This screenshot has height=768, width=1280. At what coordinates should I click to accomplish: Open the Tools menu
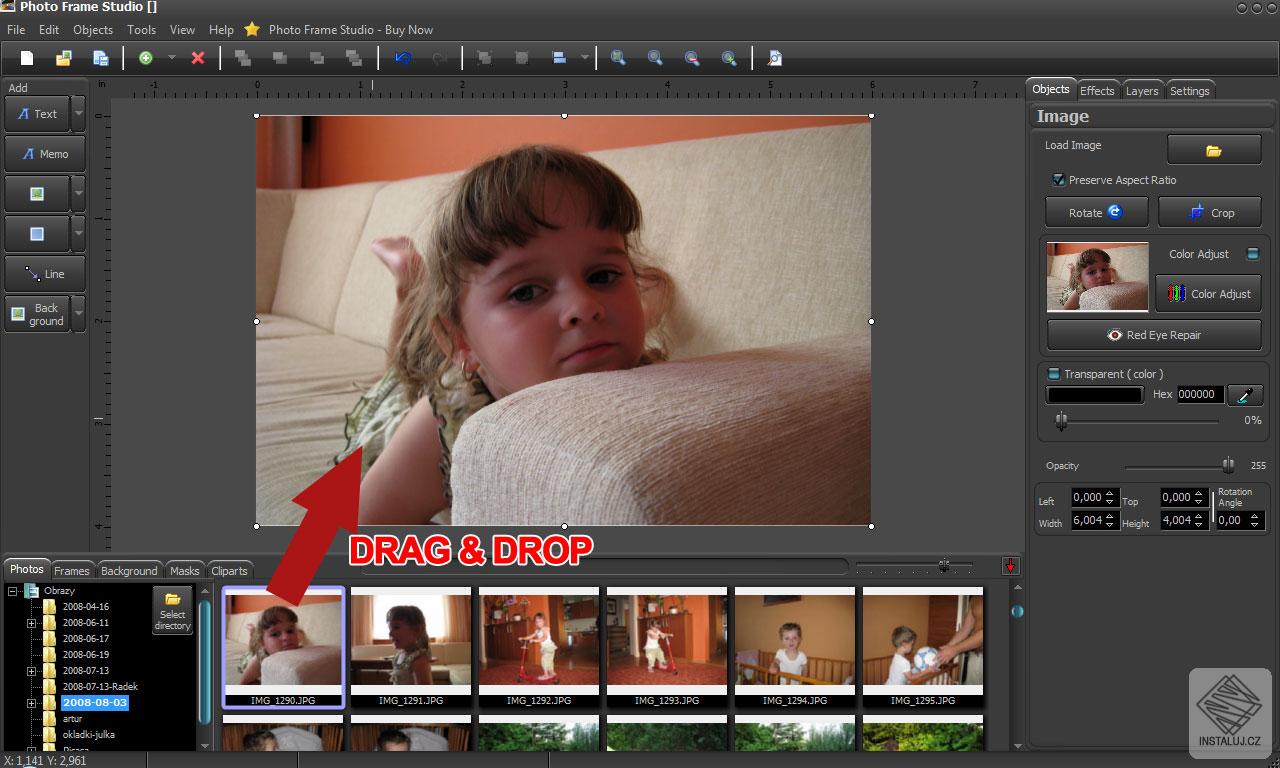coord(141,30)
